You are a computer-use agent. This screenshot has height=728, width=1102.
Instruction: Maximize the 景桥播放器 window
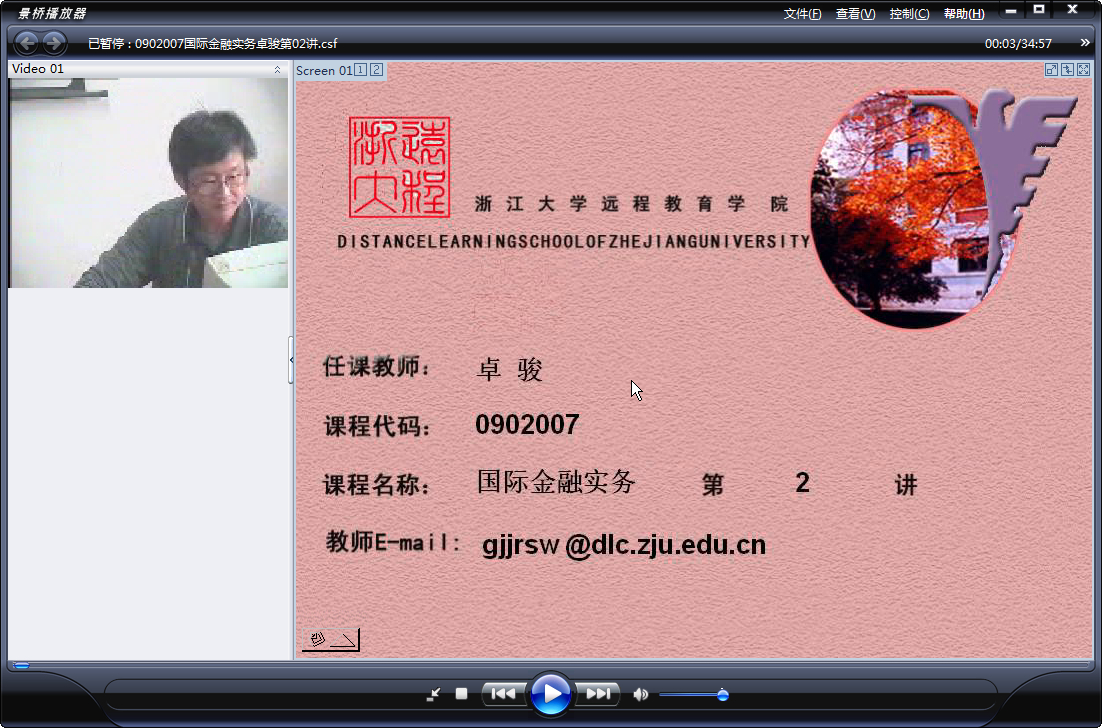(1039, 10)
